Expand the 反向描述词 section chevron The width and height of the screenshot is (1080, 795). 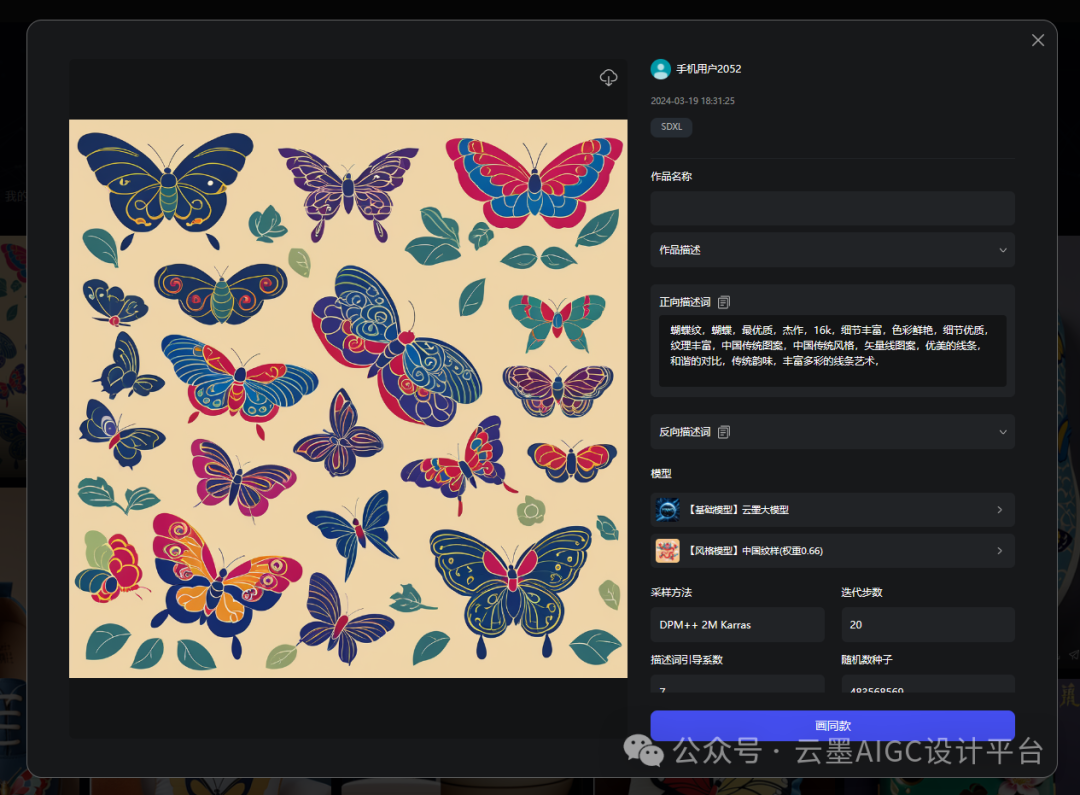coord(1003,432)
